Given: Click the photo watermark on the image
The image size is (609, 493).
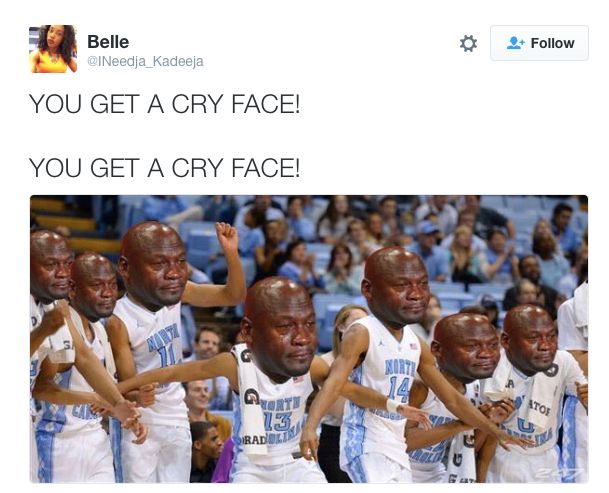Looking at the screenshot, I should [559, 472].
